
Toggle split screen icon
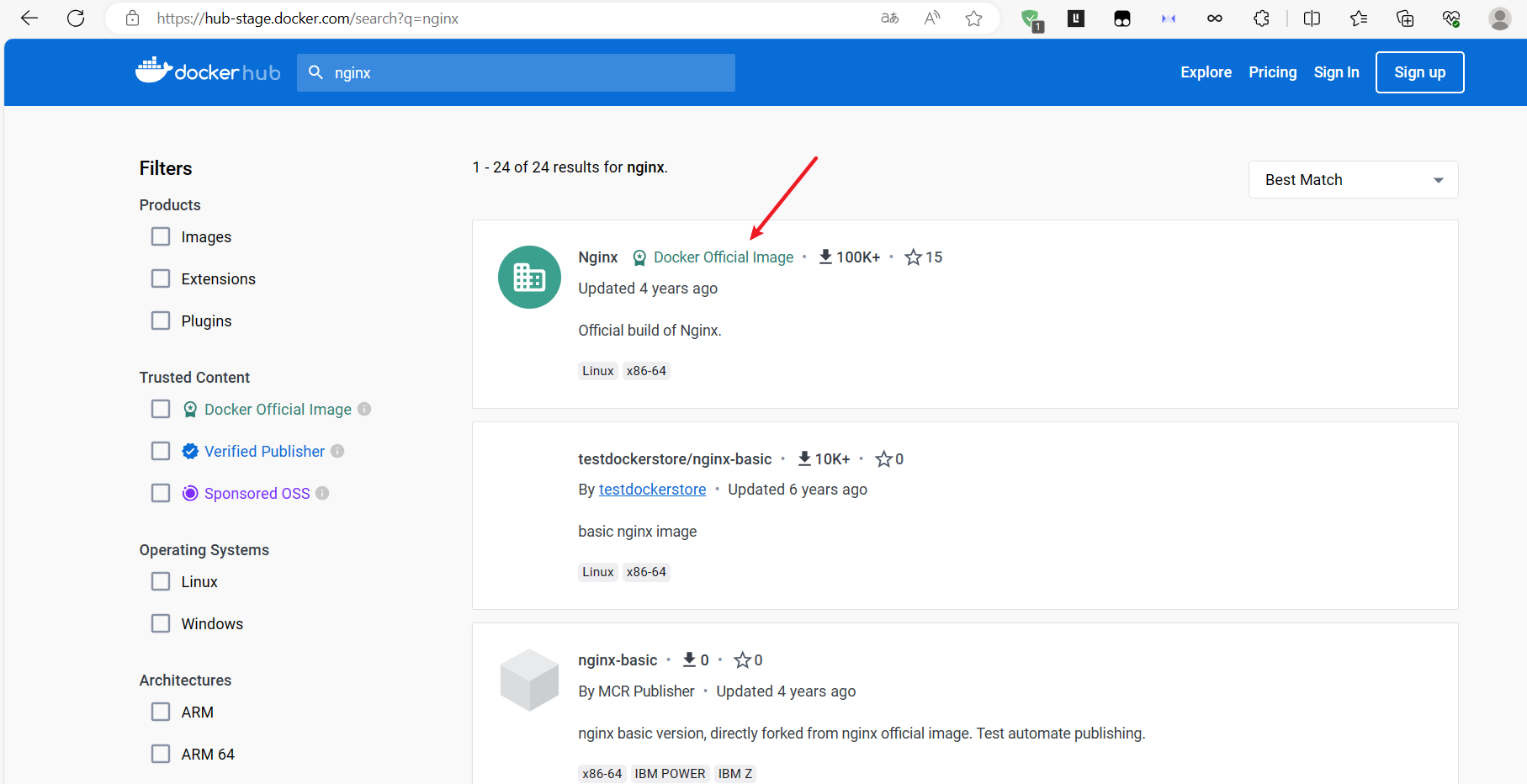tap(1312, 19)
